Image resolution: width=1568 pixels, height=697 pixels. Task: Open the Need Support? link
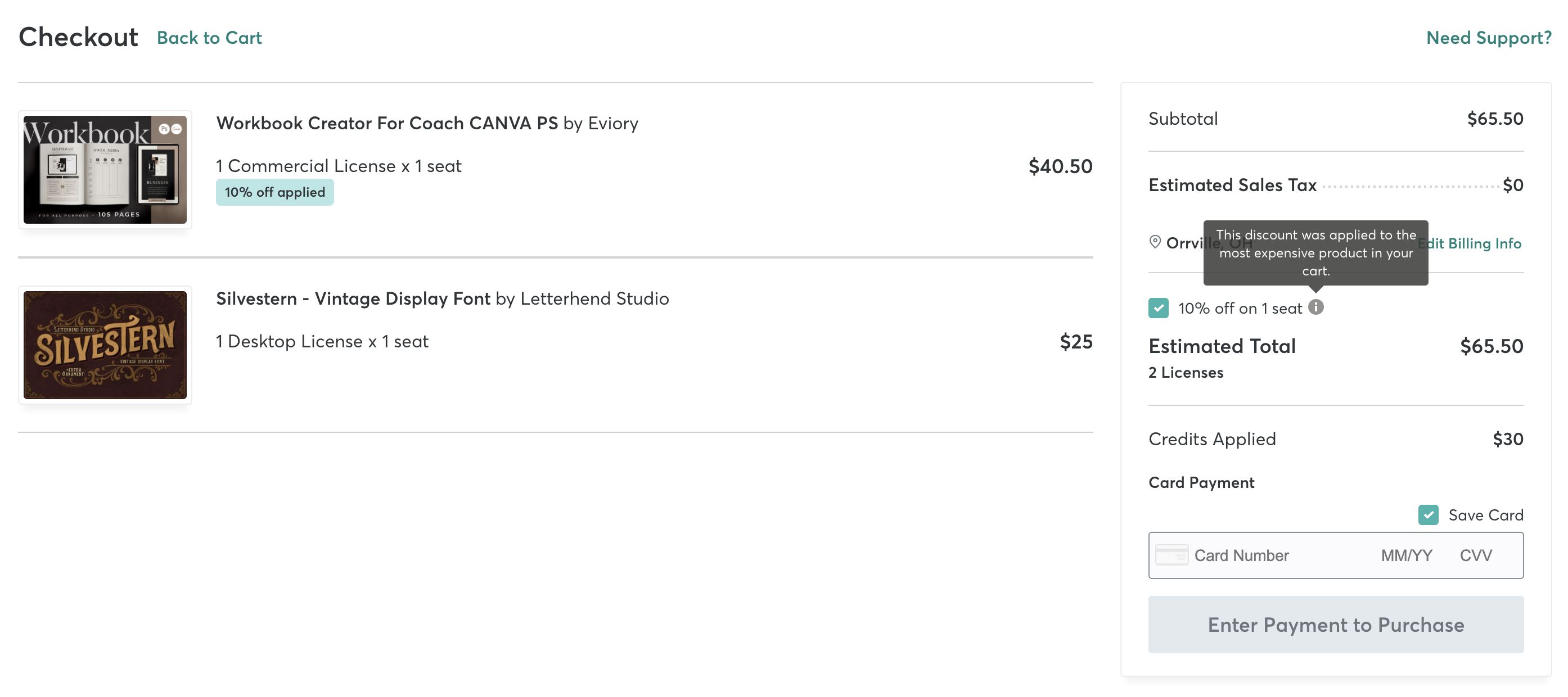pyautogui.click(x=1488, y=38)
